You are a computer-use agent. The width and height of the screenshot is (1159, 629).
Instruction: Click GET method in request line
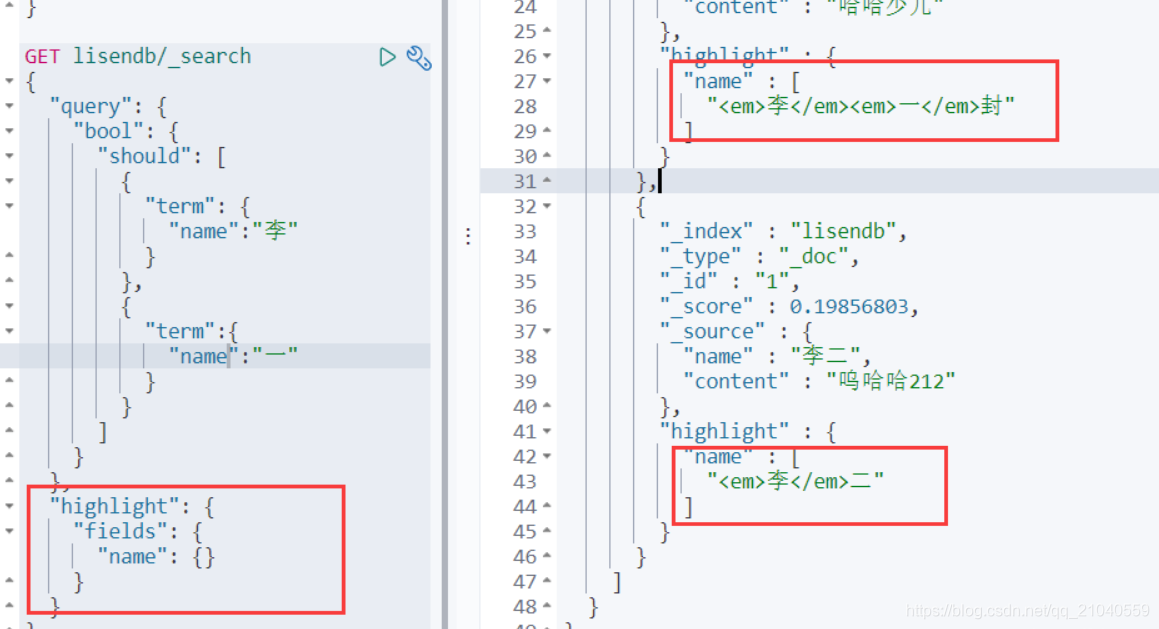tap(42, 57)
